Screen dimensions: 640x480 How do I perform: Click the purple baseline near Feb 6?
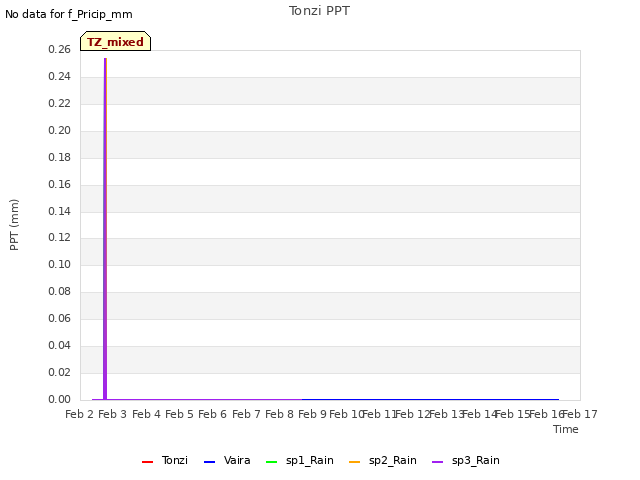pyautogui.click(x=212, y=399)
